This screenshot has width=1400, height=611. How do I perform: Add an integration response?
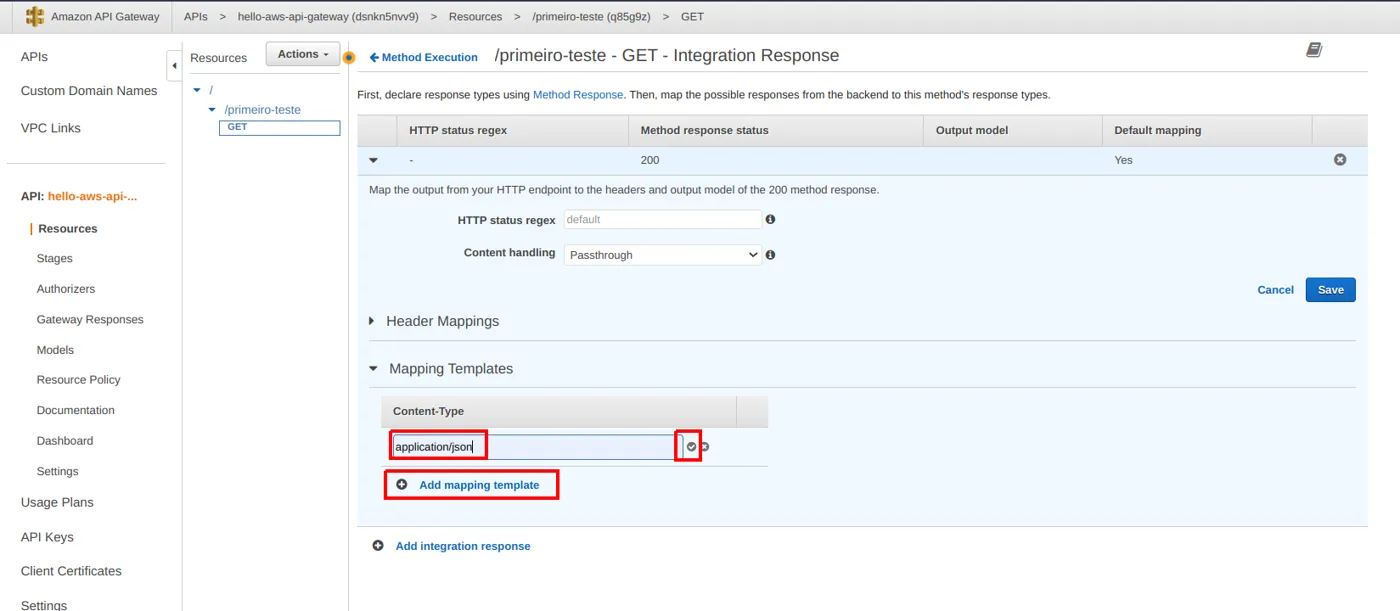point(463,546)
